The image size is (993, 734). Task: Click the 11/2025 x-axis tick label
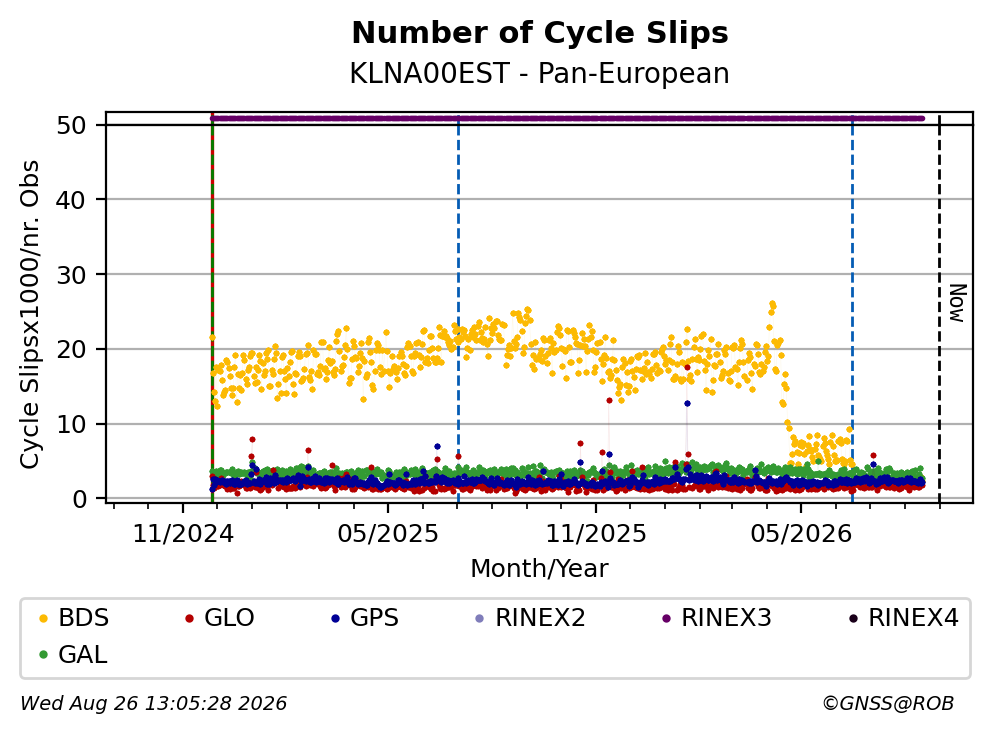pyautogui.click(x=596, y=535)
